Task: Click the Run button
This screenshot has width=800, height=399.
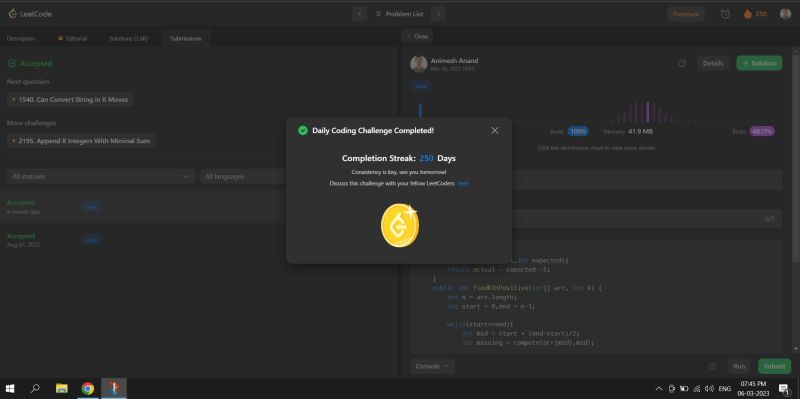Action: tap(739, 366)
